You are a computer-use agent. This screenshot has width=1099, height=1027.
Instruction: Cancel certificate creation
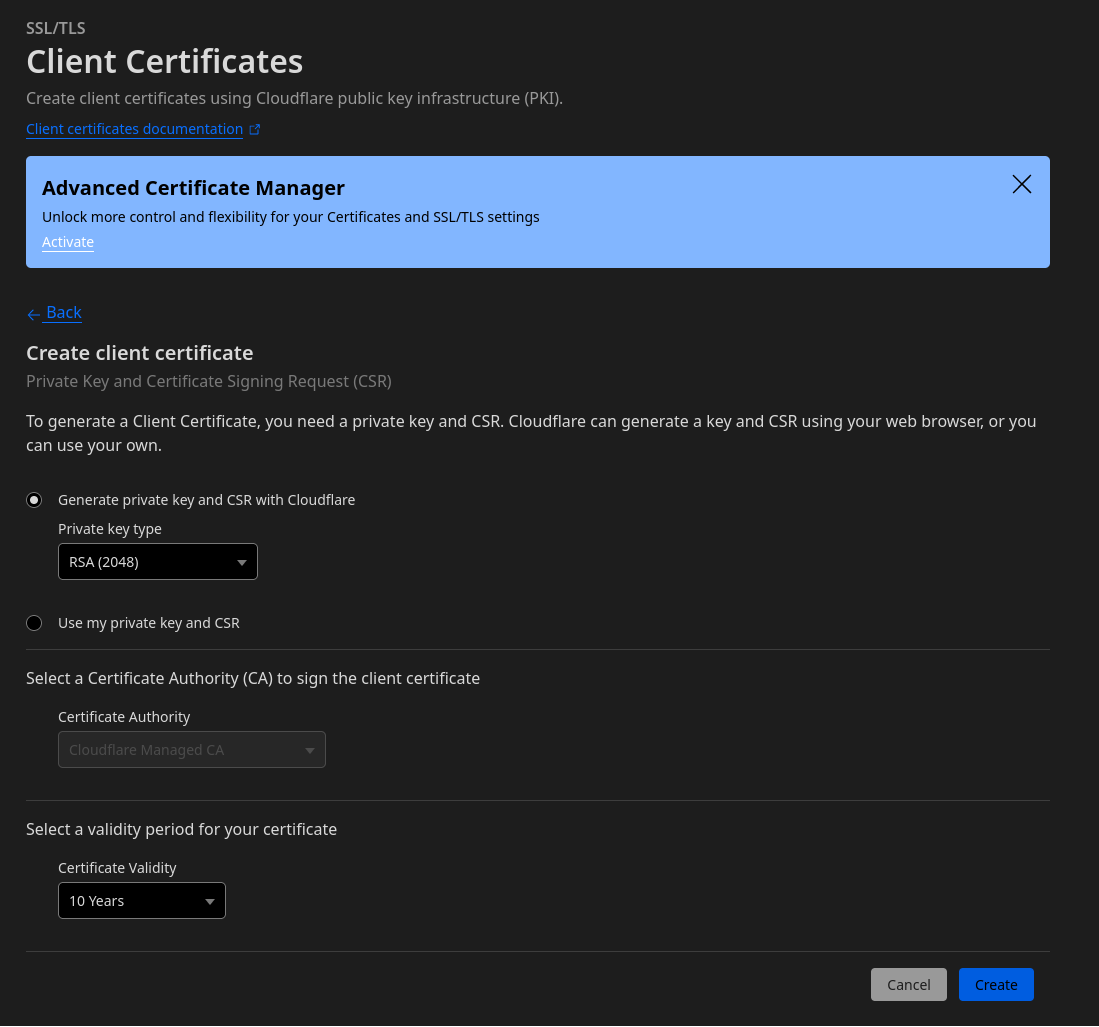tap(908, 984)
